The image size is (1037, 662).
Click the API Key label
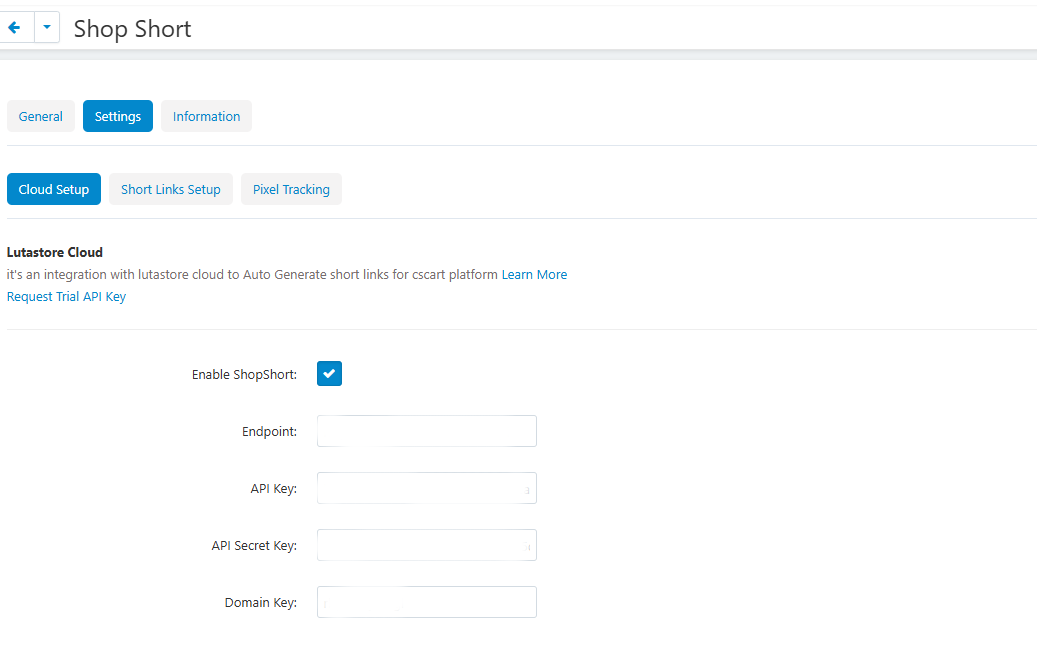[273, 489]
